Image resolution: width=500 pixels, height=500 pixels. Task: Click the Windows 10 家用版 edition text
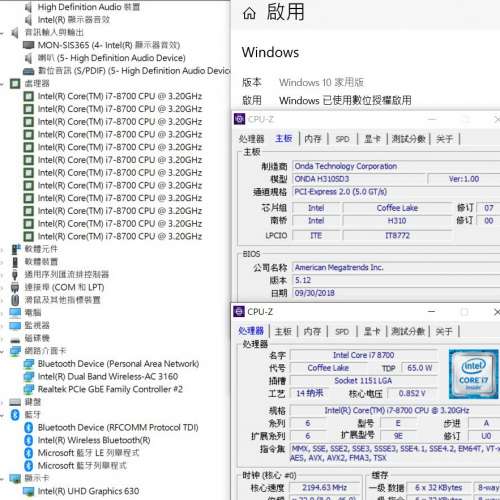pos(321,82)
